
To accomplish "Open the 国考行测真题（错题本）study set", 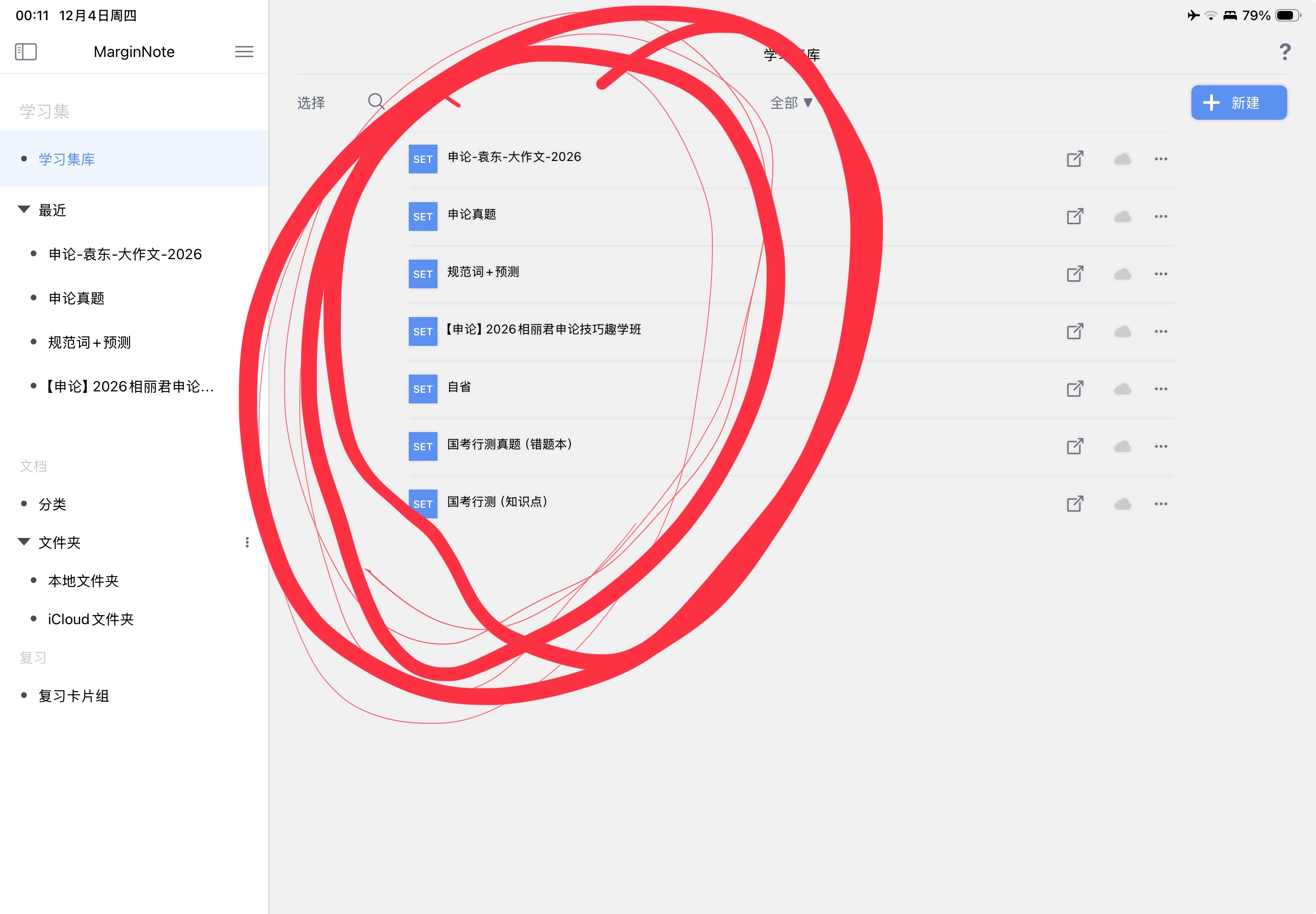I will pyautogui.click(x=509, y=445).
